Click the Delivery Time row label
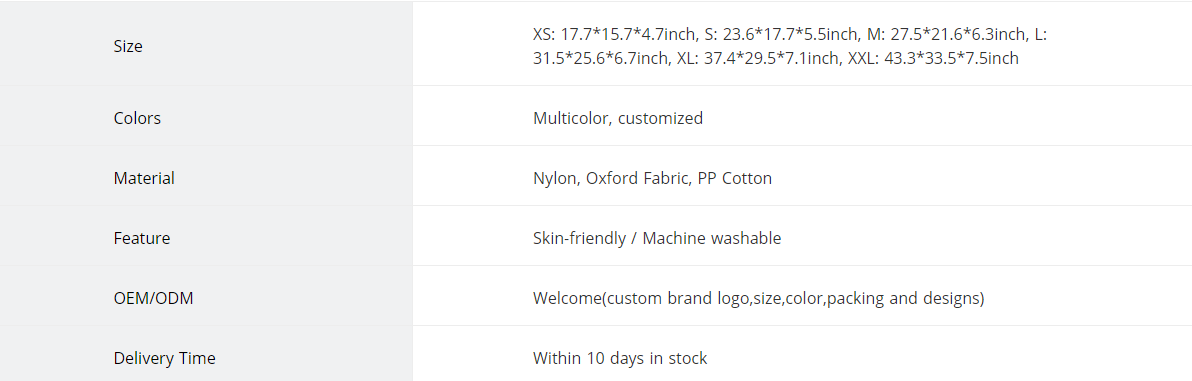Screen dimensions: 1192x381 tap(164, 358)
